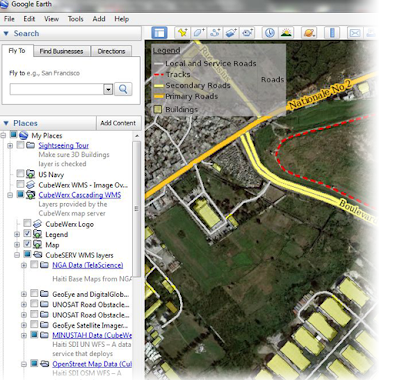Click the search magnifier button
The height and width of the screenshot is (380, 400).
(123, 89)
